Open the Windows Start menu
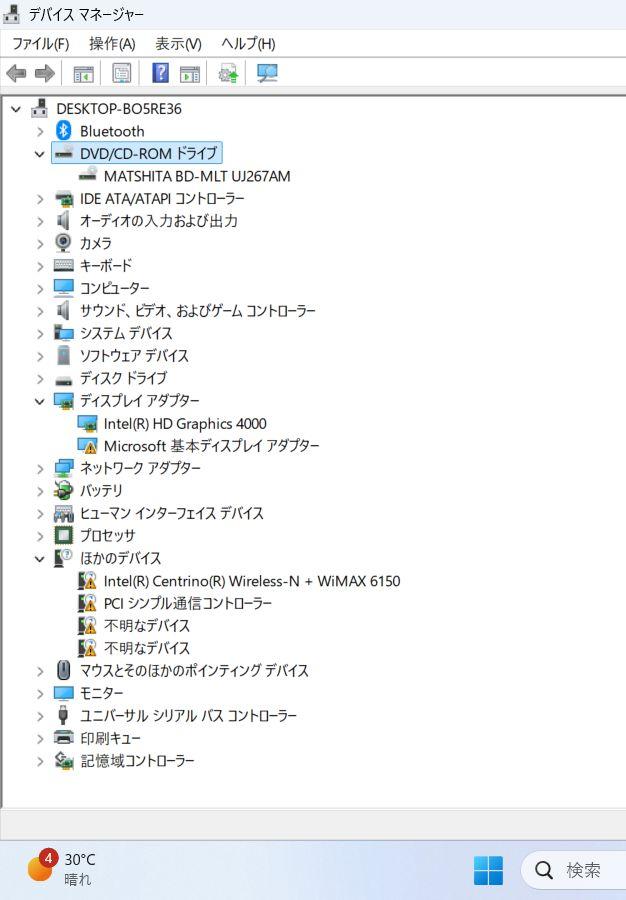This screenshot has height=900, width=626. 488,870
